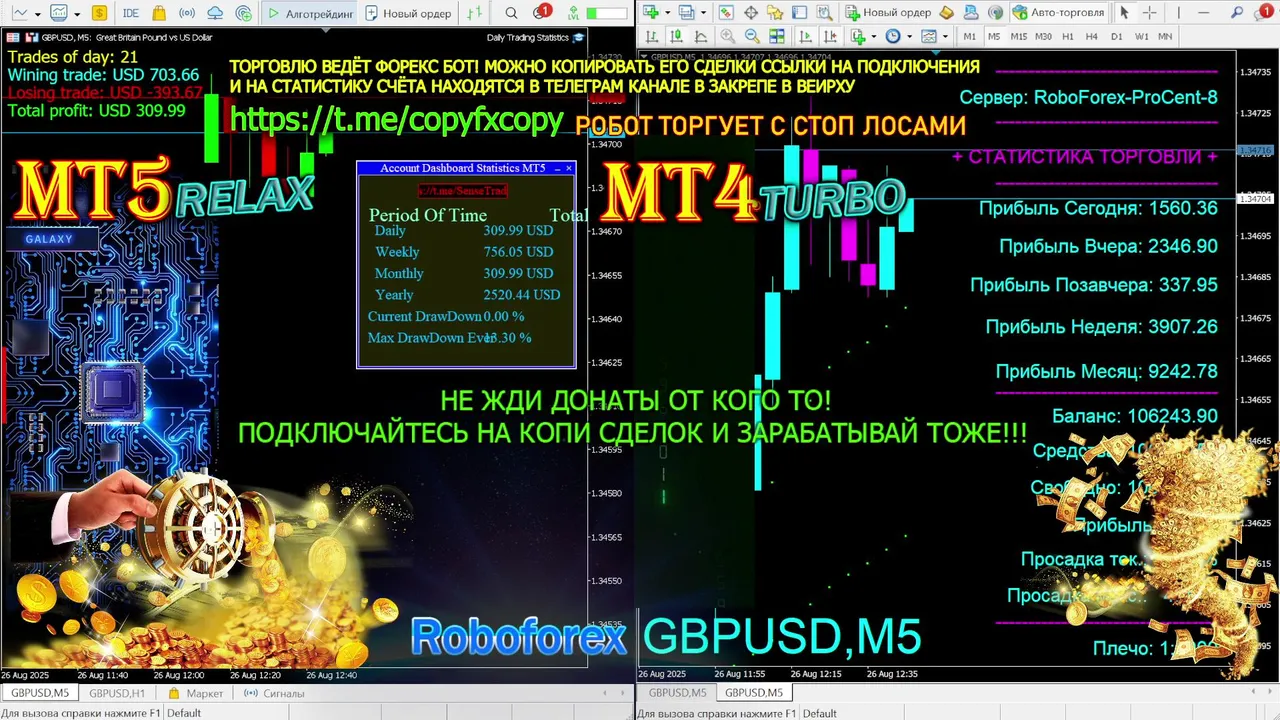Select the crosshair tool in MT4

(x=1149, y=12)
